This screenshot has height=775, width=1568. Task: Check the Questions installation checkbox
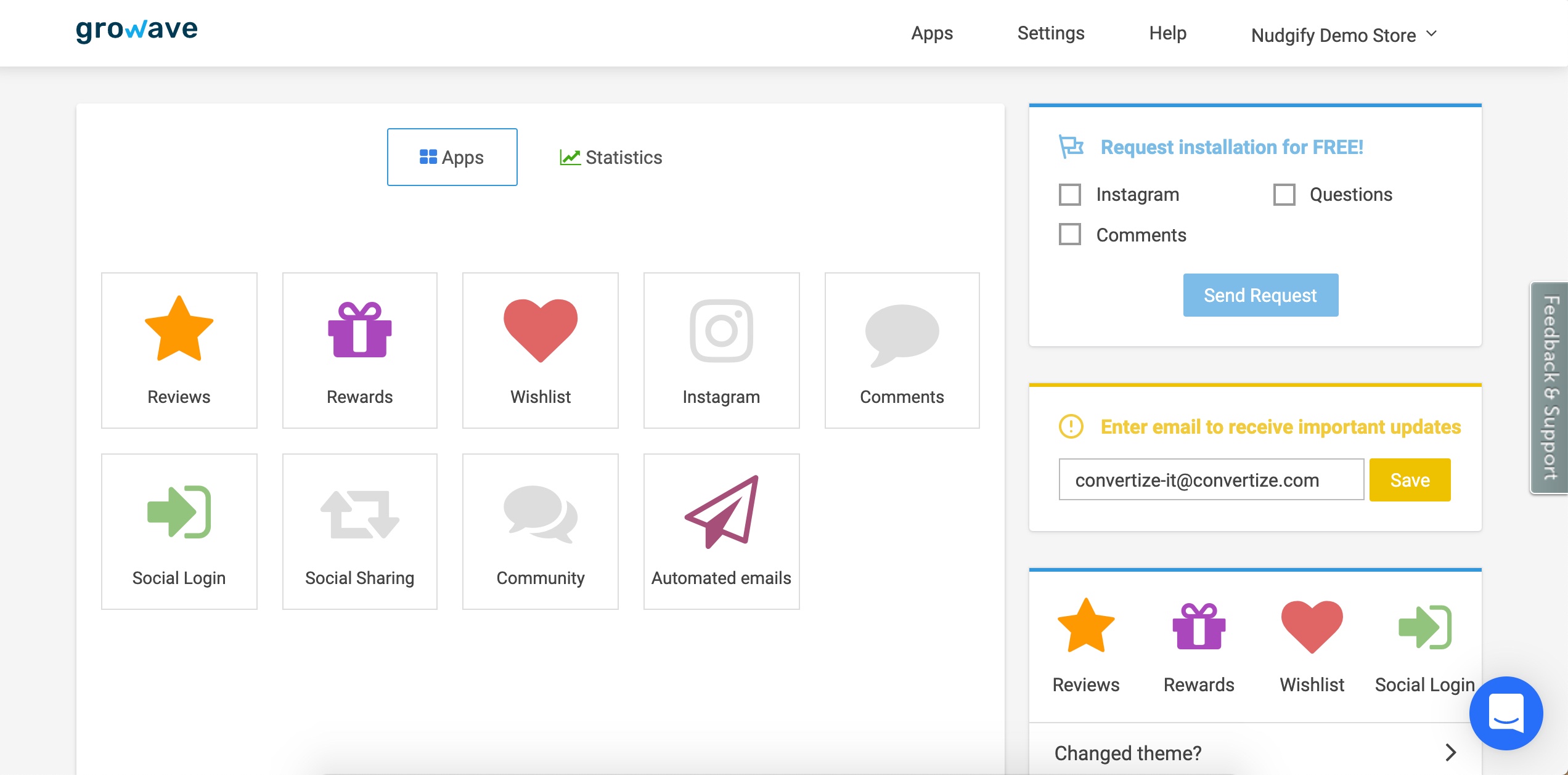pyautogui.click(x=1284, y=195)
